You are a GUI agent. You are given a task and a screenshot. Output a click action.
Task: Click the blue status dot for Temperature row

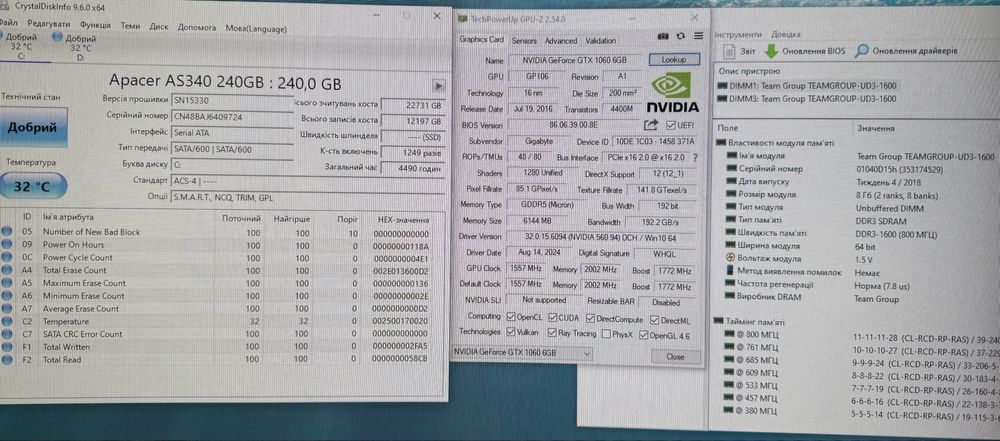(x=7, y=322)
